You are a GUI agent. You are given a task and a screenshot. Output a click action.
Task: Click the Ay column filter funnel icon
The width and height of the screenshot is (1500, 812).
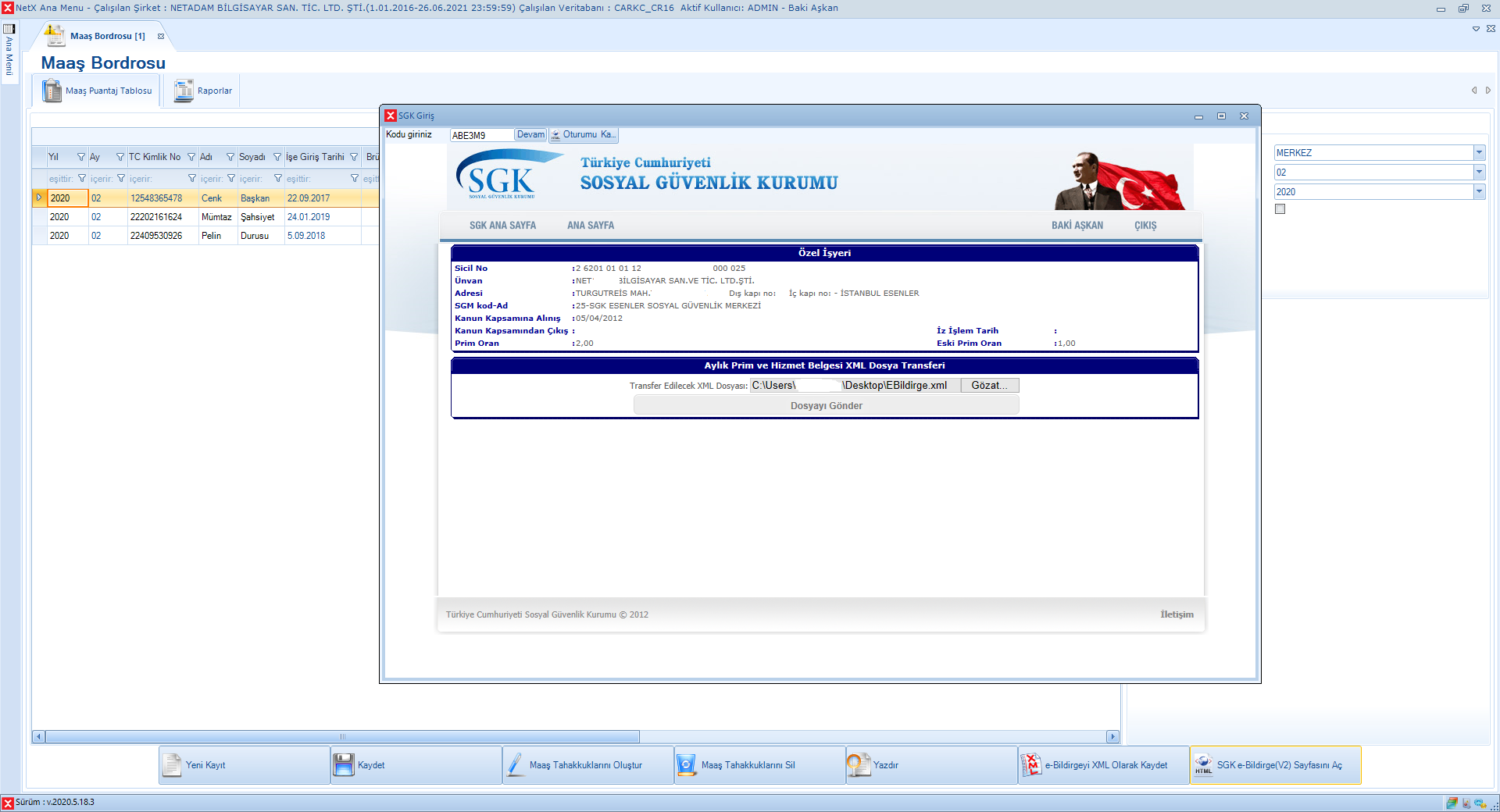120,157
